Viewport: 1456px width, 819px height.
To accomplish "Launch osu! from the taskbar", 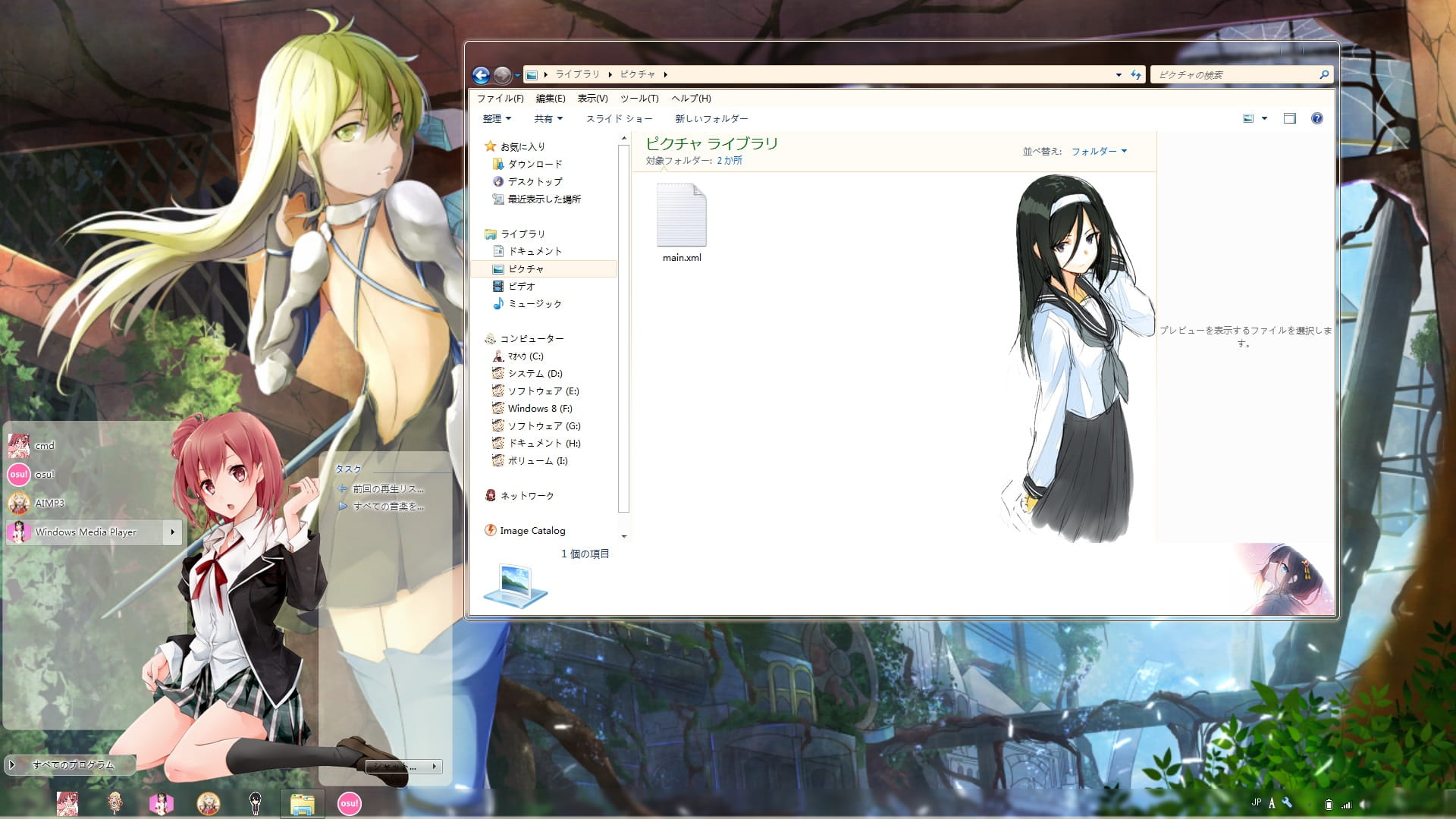I will coord(350,805).
